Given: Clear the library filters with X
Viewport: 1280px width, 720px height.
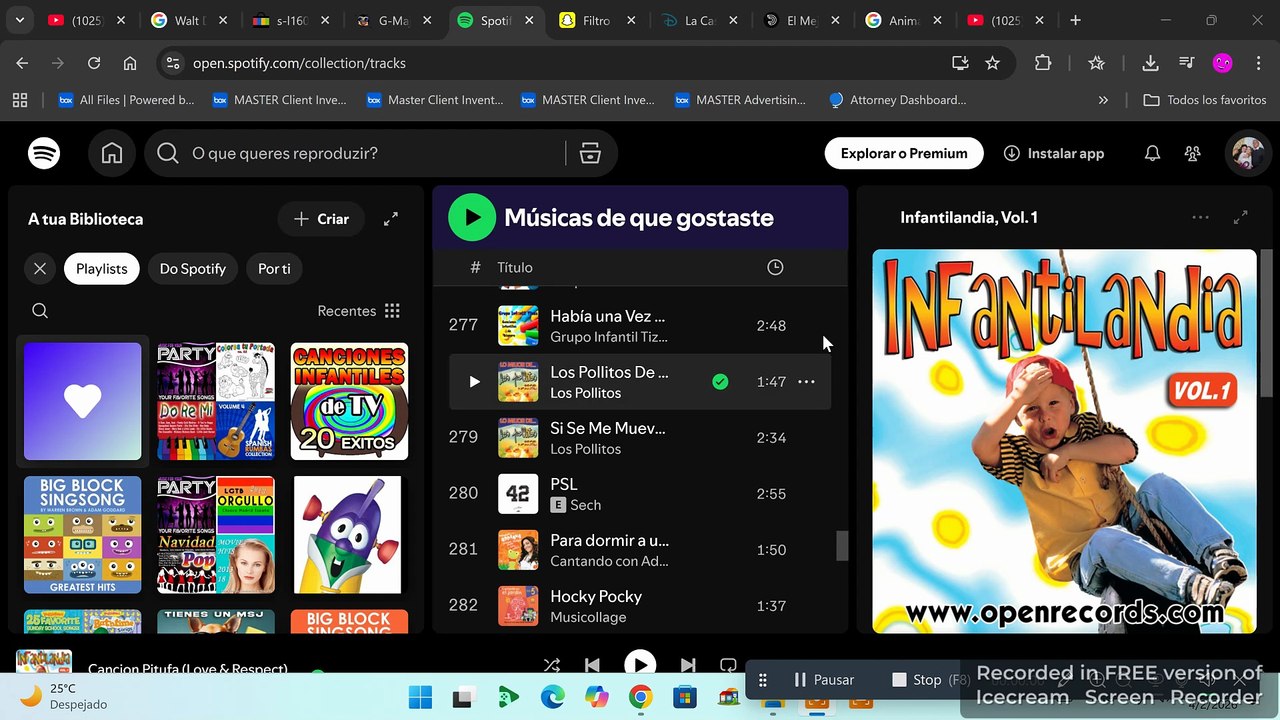Looking at the screenshot, I should tap(40, 269).
